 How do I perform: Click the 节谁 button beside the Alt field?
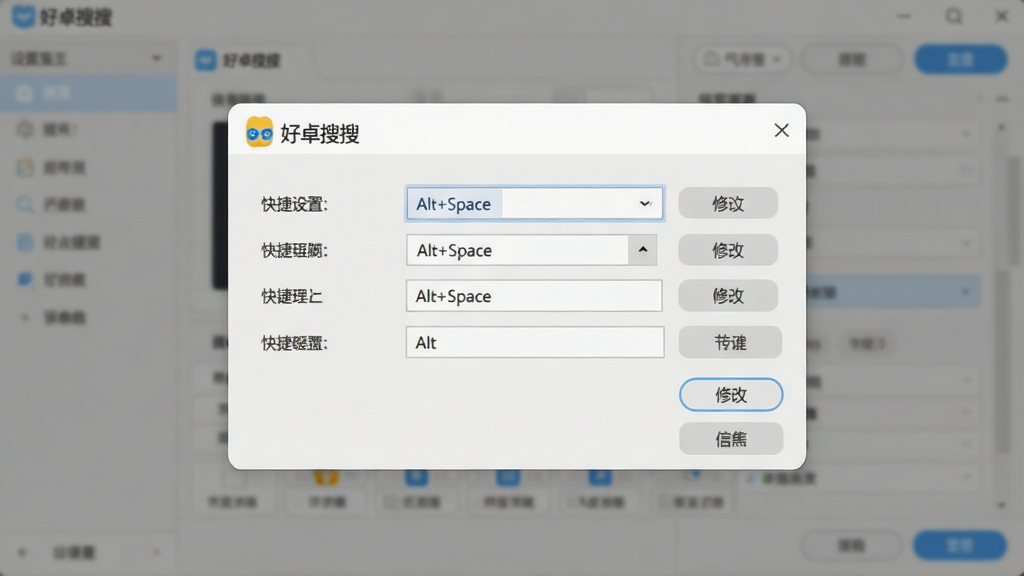(730, 342)
